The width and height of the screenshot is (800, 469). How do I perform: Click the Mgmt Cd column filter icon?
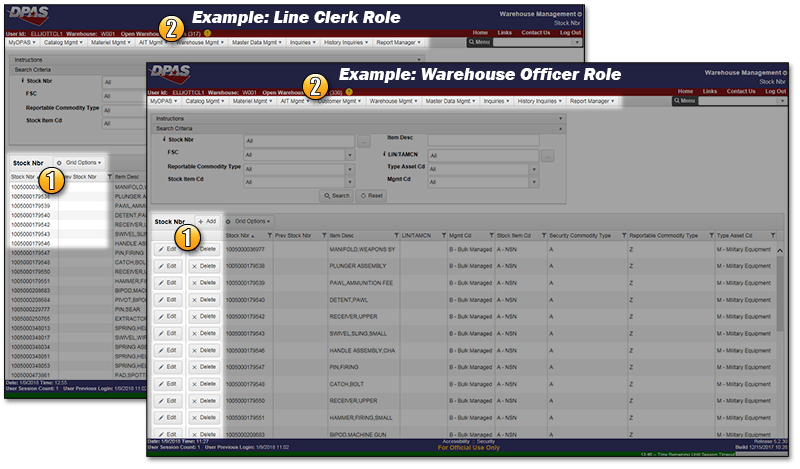tap(491, 236)
